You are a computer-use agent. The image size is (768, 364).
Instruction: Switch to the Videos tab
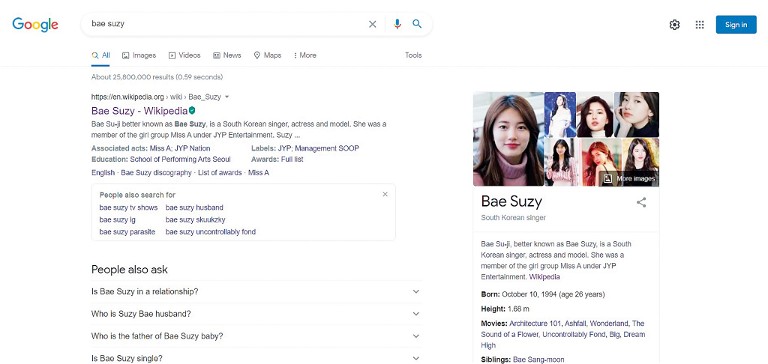185,55
